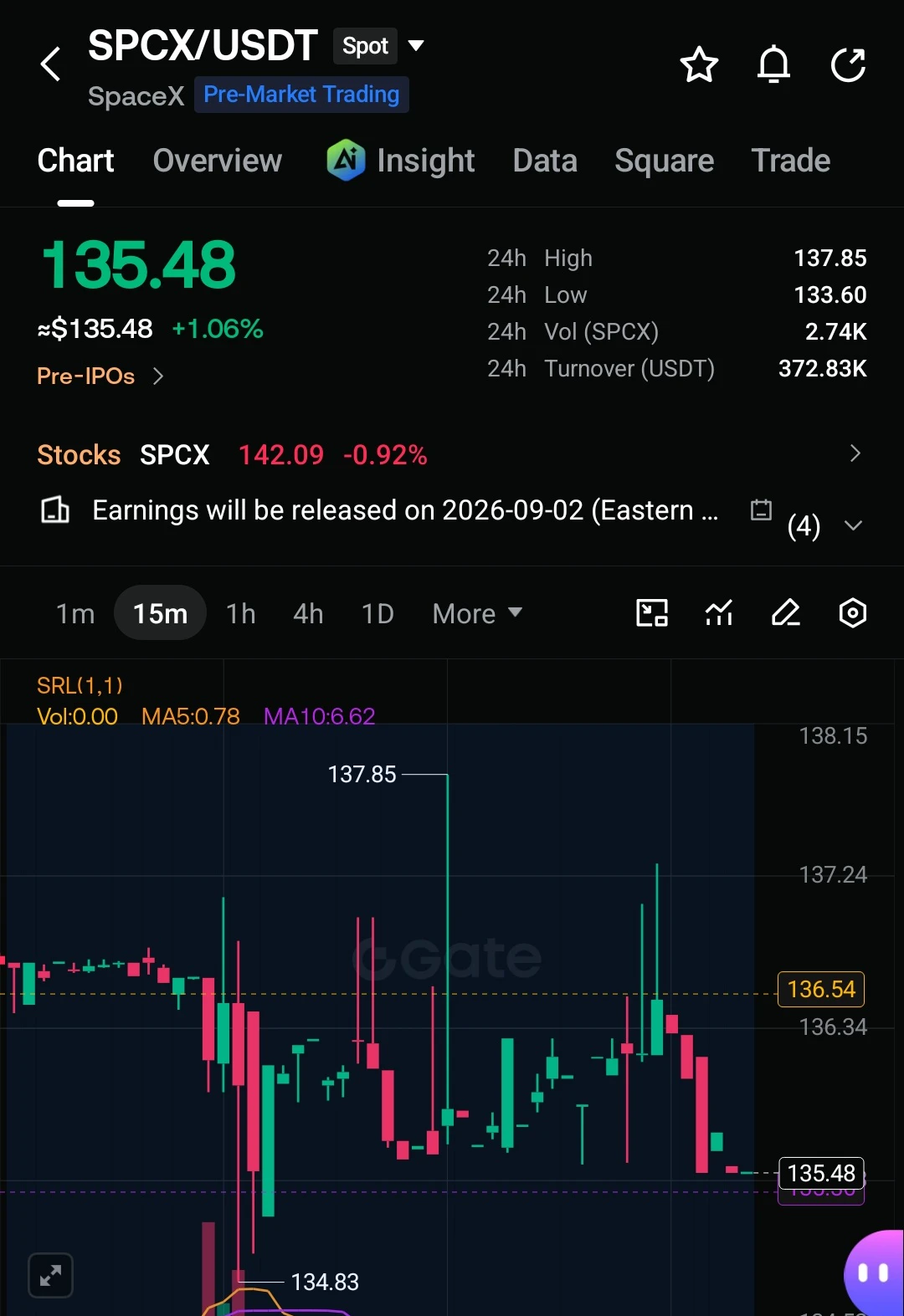Tap the +1.06% change value
This screenshot has height=1316, width=904.
point(218,329)
